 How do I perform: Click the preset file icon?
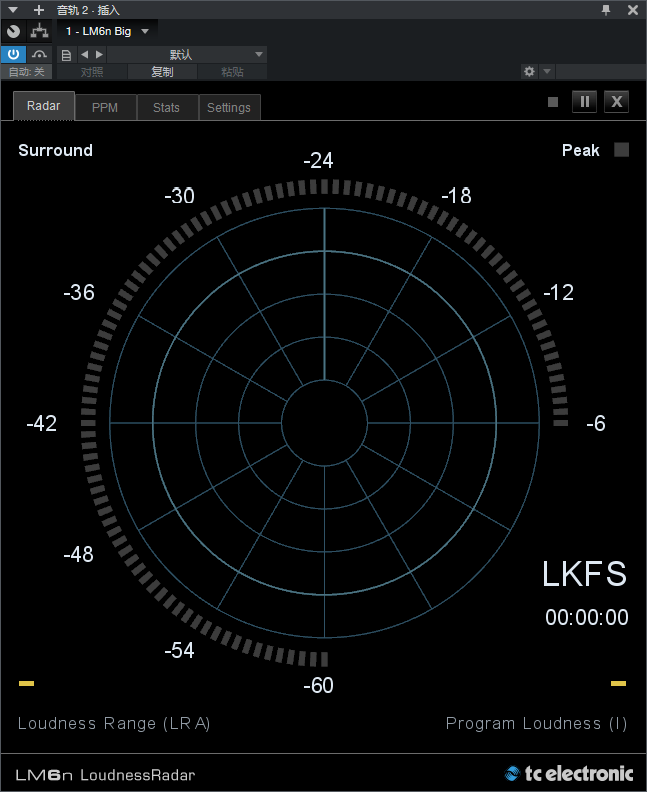click(66, 54)
